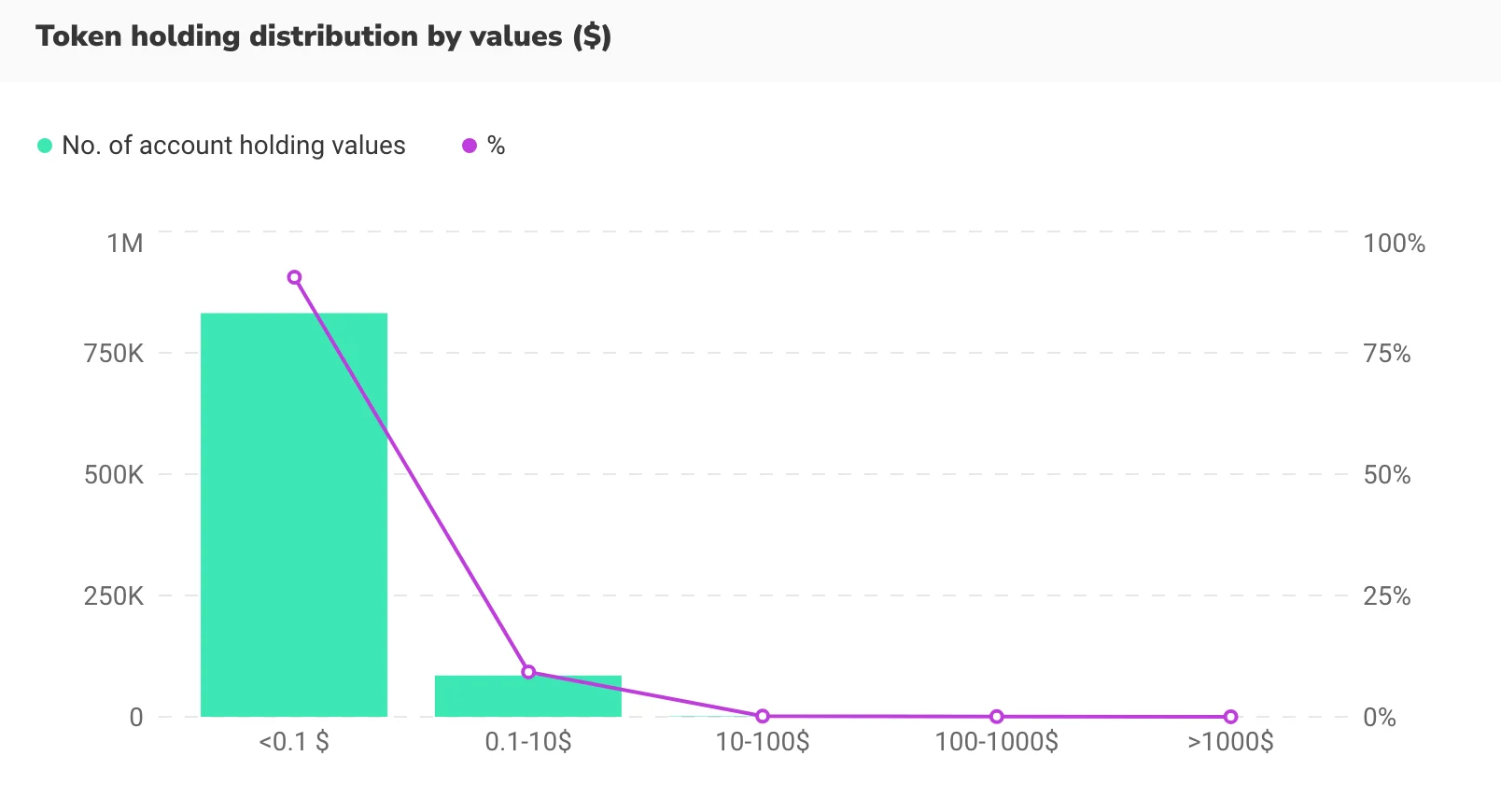Click the purple data point at >1000$
Image resolution: width=1501 pixels, height=812 pixels.
point(1230,717)
